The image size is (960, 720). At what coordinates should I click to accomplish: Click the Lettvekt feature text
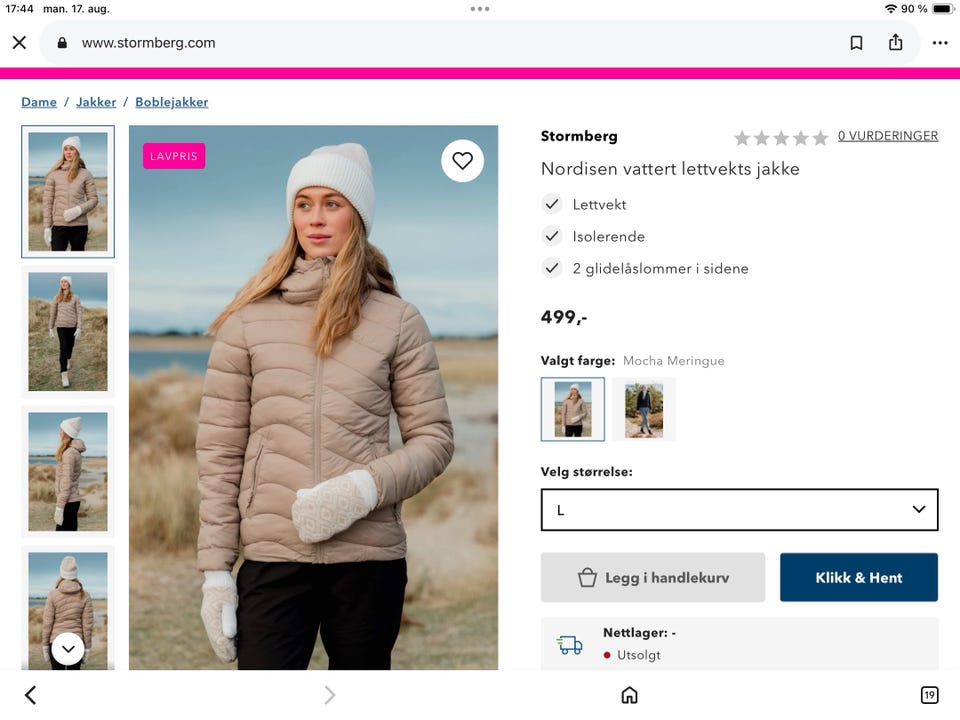(599, 204)
